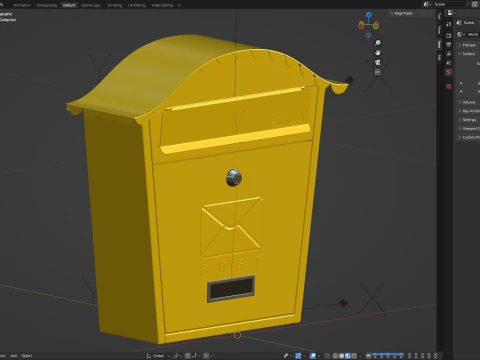Open the scene browse dropdown icon
This screenshot has width=480, height=360.
click(x=427, y=4)
